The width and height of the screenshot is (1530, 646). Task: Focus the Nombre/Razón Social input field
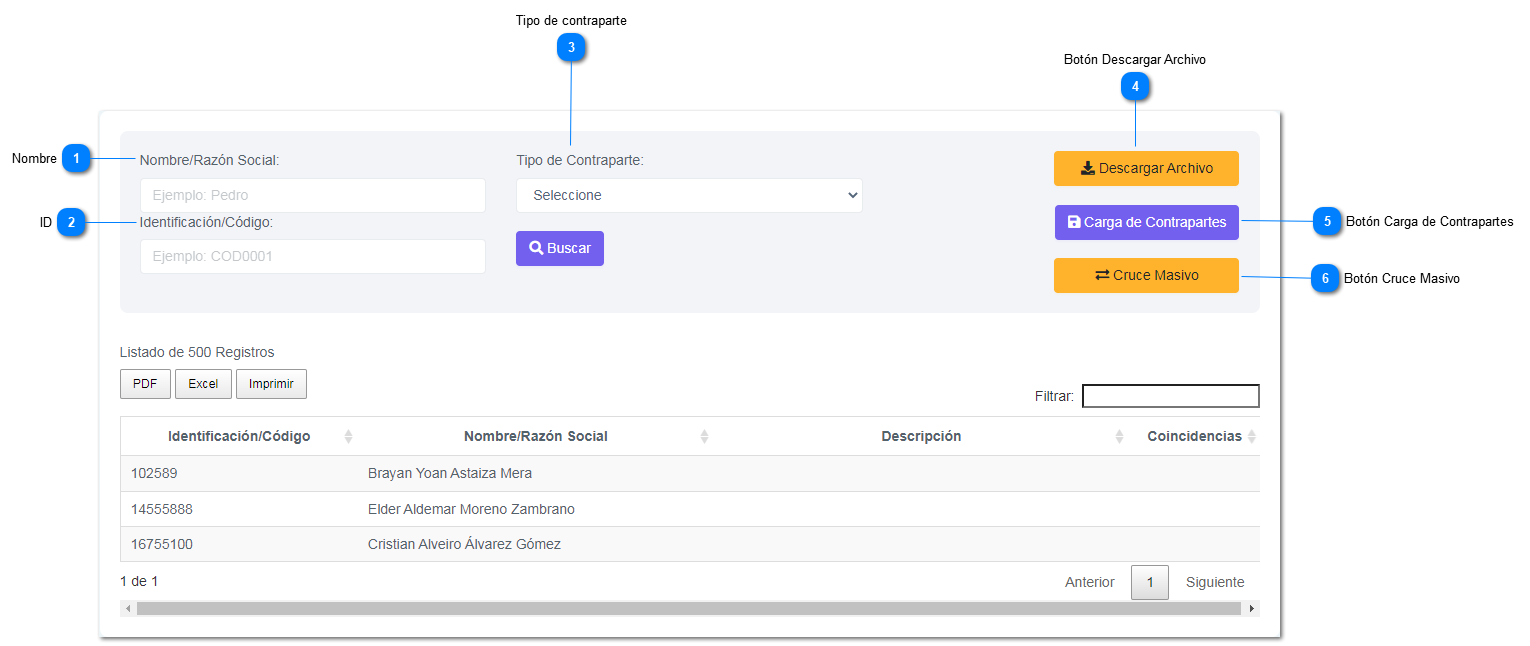pyautogui.click(x=312, y=196)
